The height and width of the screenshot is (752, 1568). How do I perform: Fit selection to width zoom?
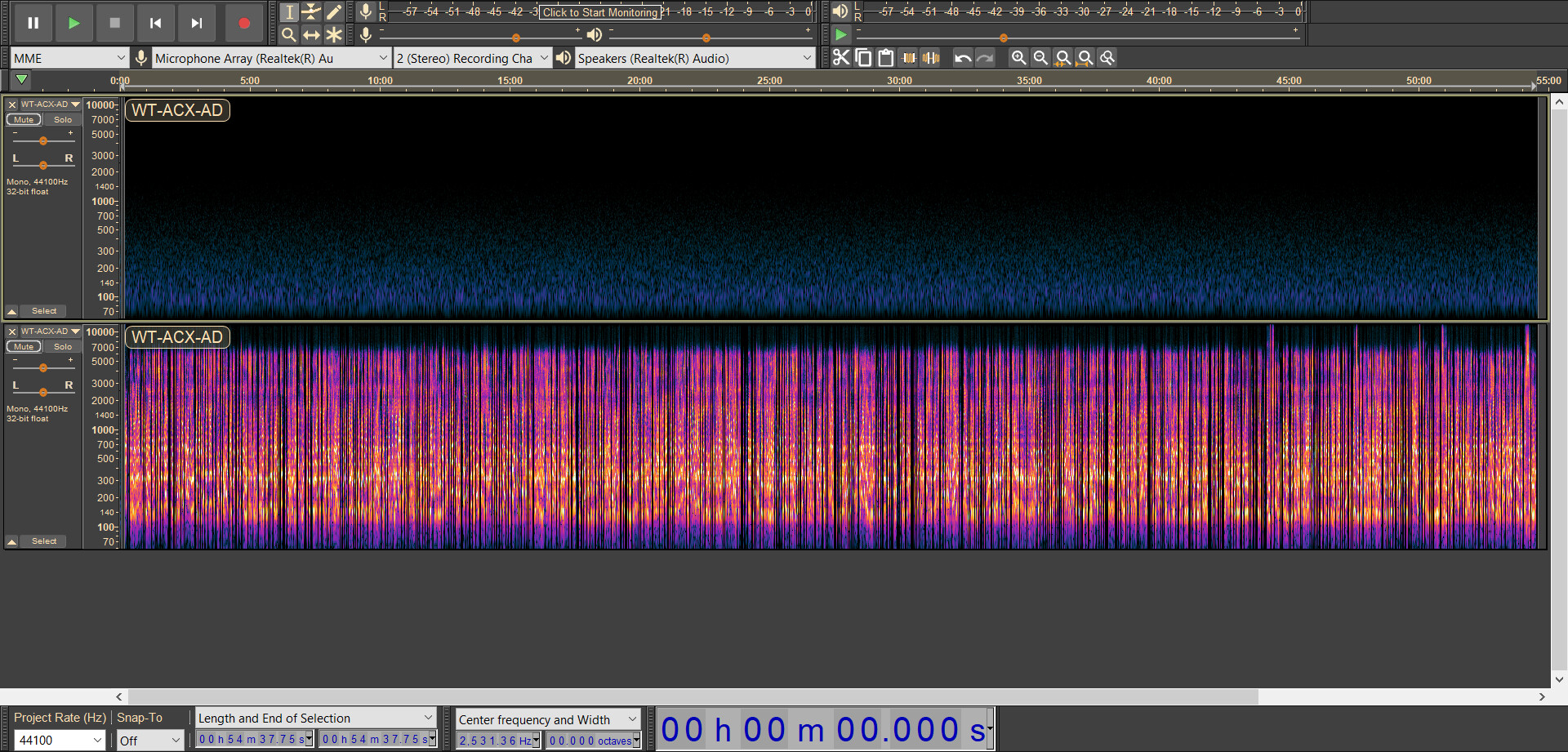1062,58
